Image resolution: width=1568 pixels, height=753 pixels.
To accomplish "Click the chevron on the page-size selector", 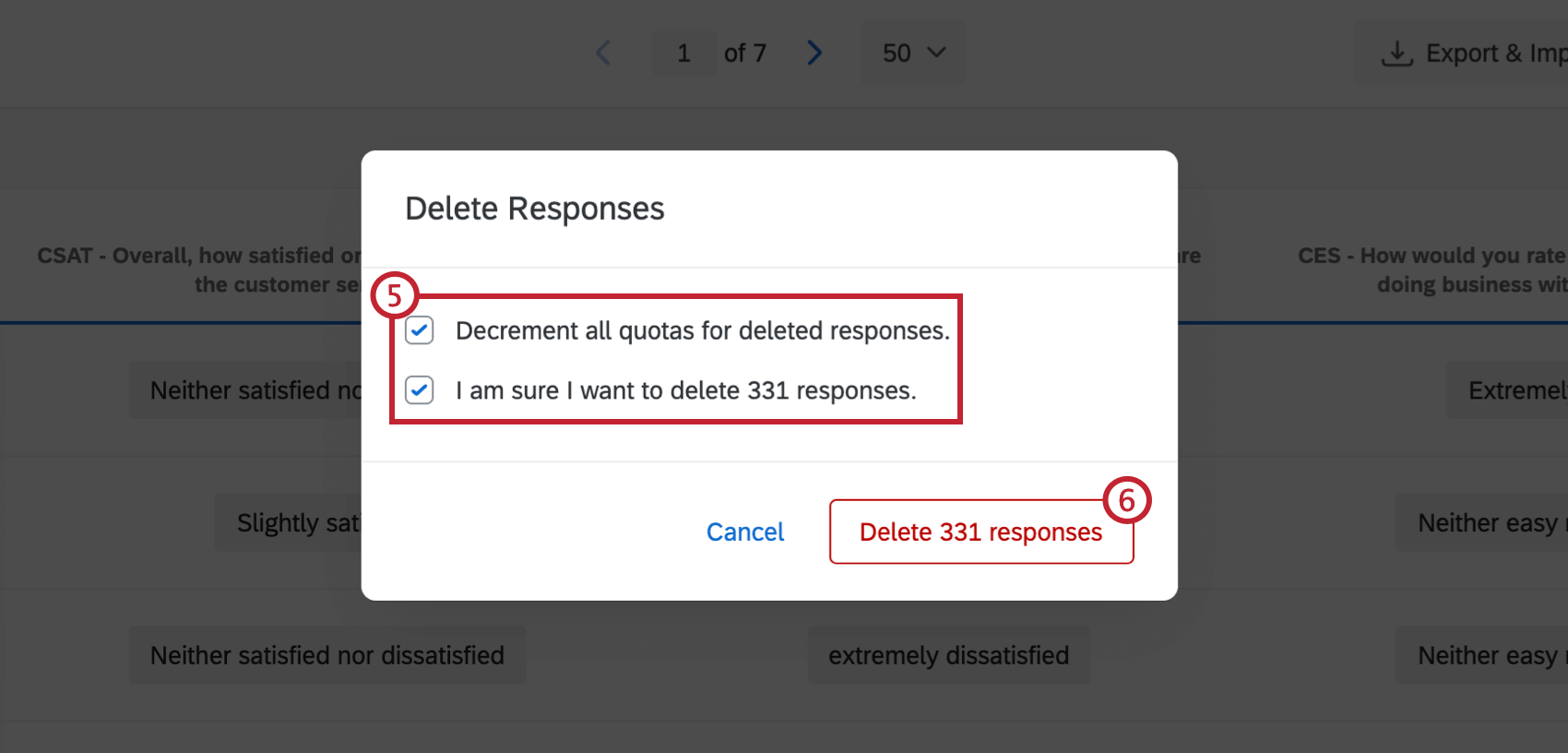I will (935, 53).
